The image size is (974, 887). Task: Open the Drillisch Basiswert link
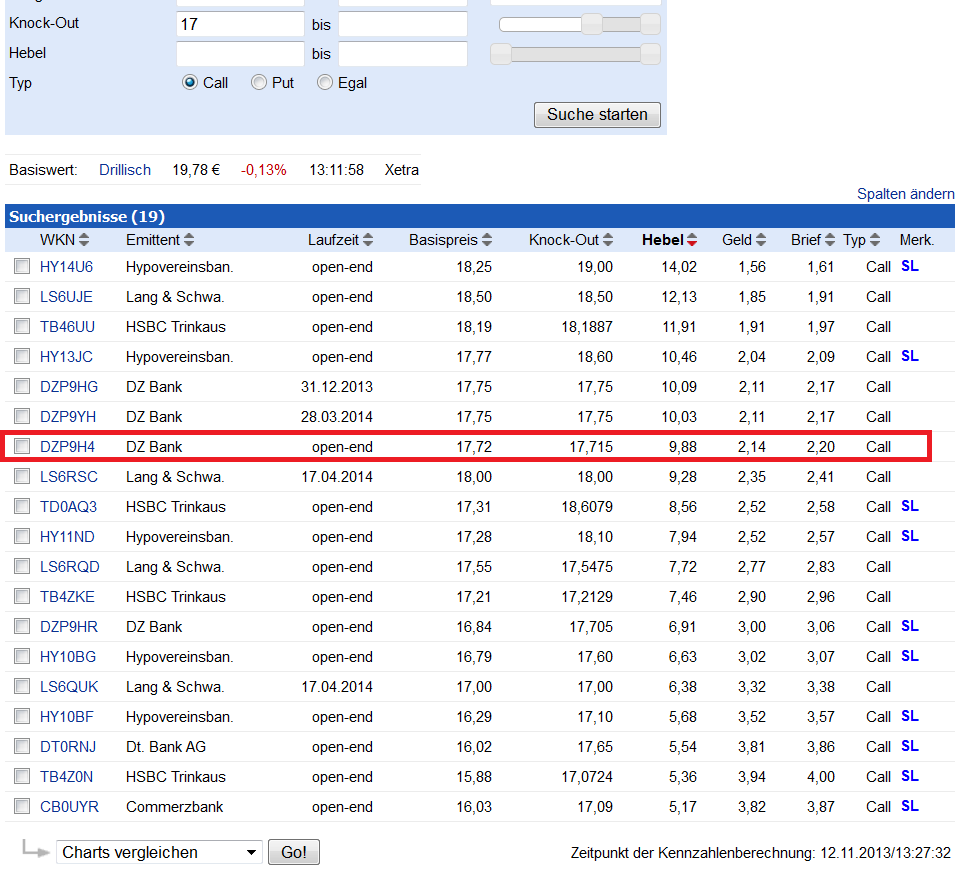pos(125,170)
